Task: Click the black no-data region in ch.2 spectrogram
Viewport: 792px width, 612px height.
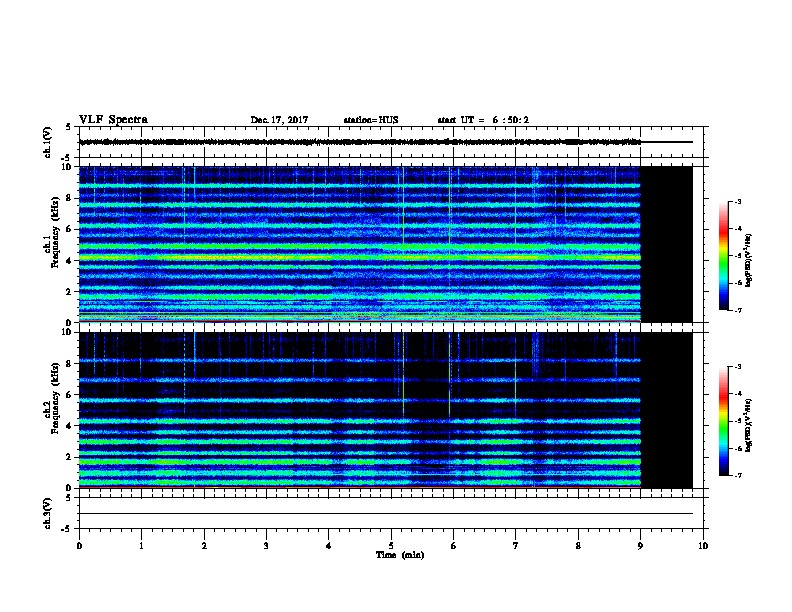Action: coord(667,410)
